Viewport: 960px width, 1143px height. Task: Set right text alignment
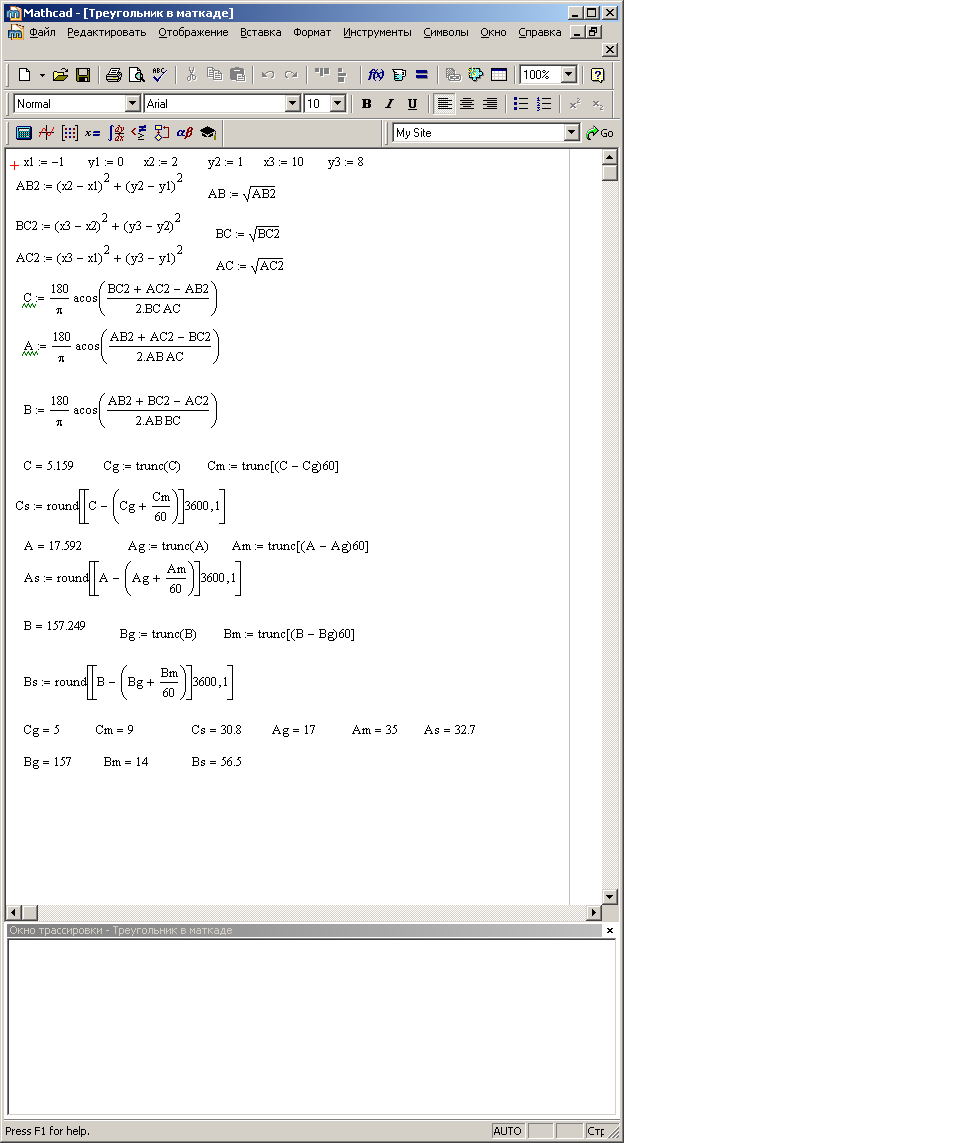(490, 104)
